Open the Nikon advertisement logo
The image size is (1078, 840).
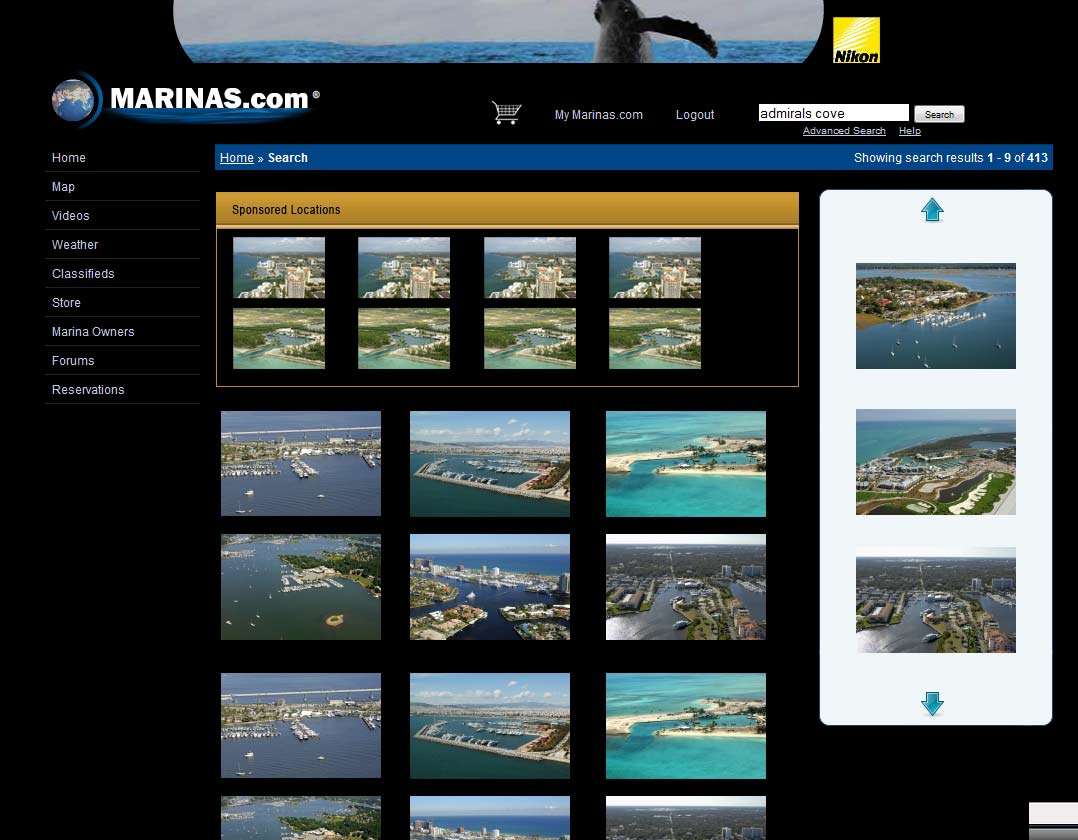click(856, 40)
